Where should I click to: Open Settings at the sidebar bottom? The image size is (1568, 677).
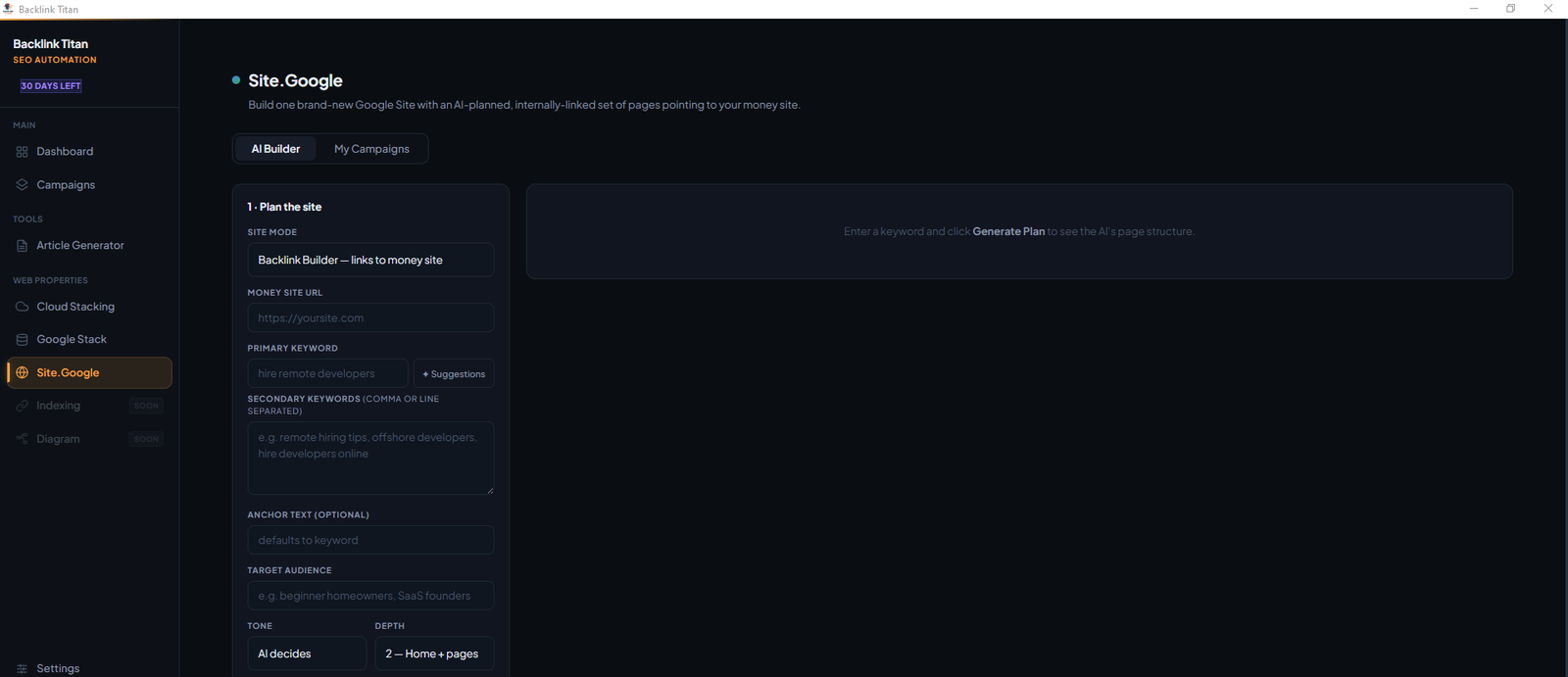(x=89, y=668)
